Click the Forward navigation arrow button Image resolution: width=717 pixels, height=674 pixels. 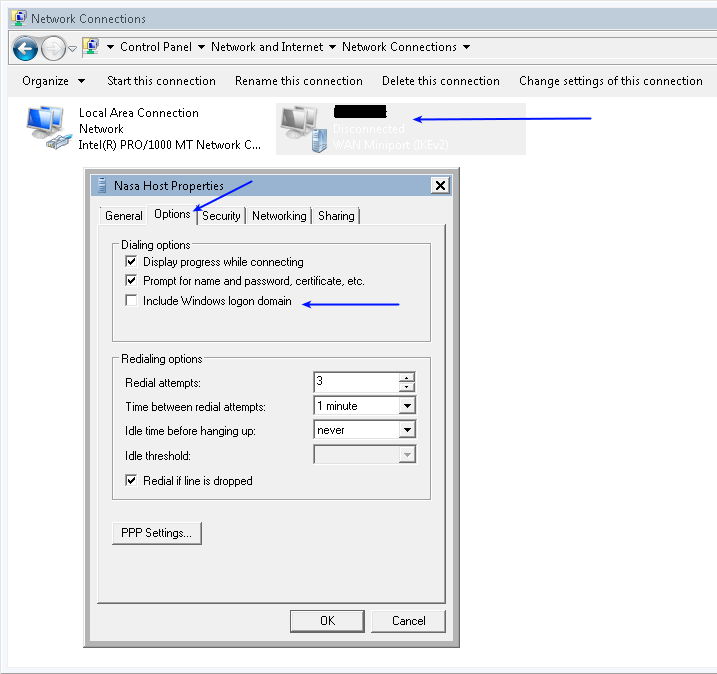[x=53, y=48]
